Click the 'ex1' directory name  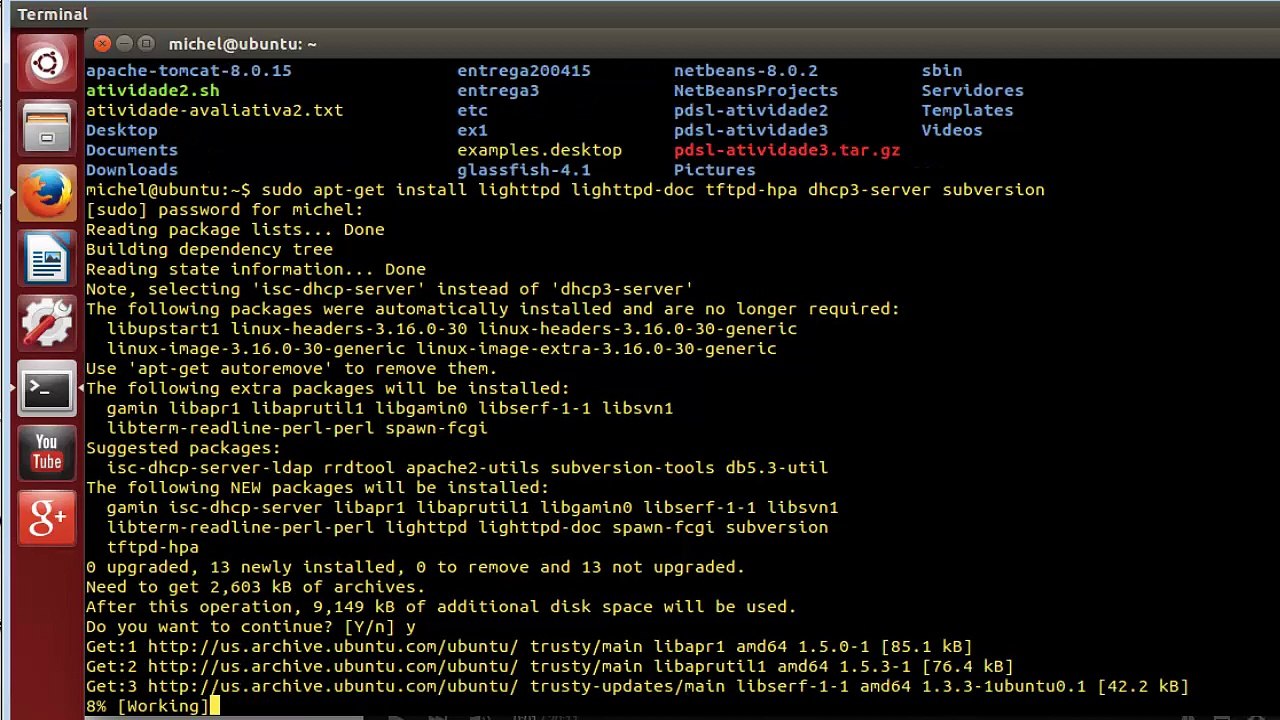pyautogui.click(x=472, y=130)
